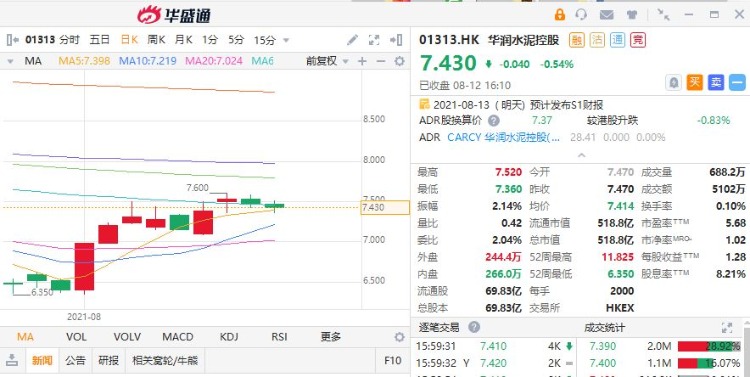The width and height of the screenshot is (750, 377).
Task: Open the mail messages icon
Action: pos(607,15)
